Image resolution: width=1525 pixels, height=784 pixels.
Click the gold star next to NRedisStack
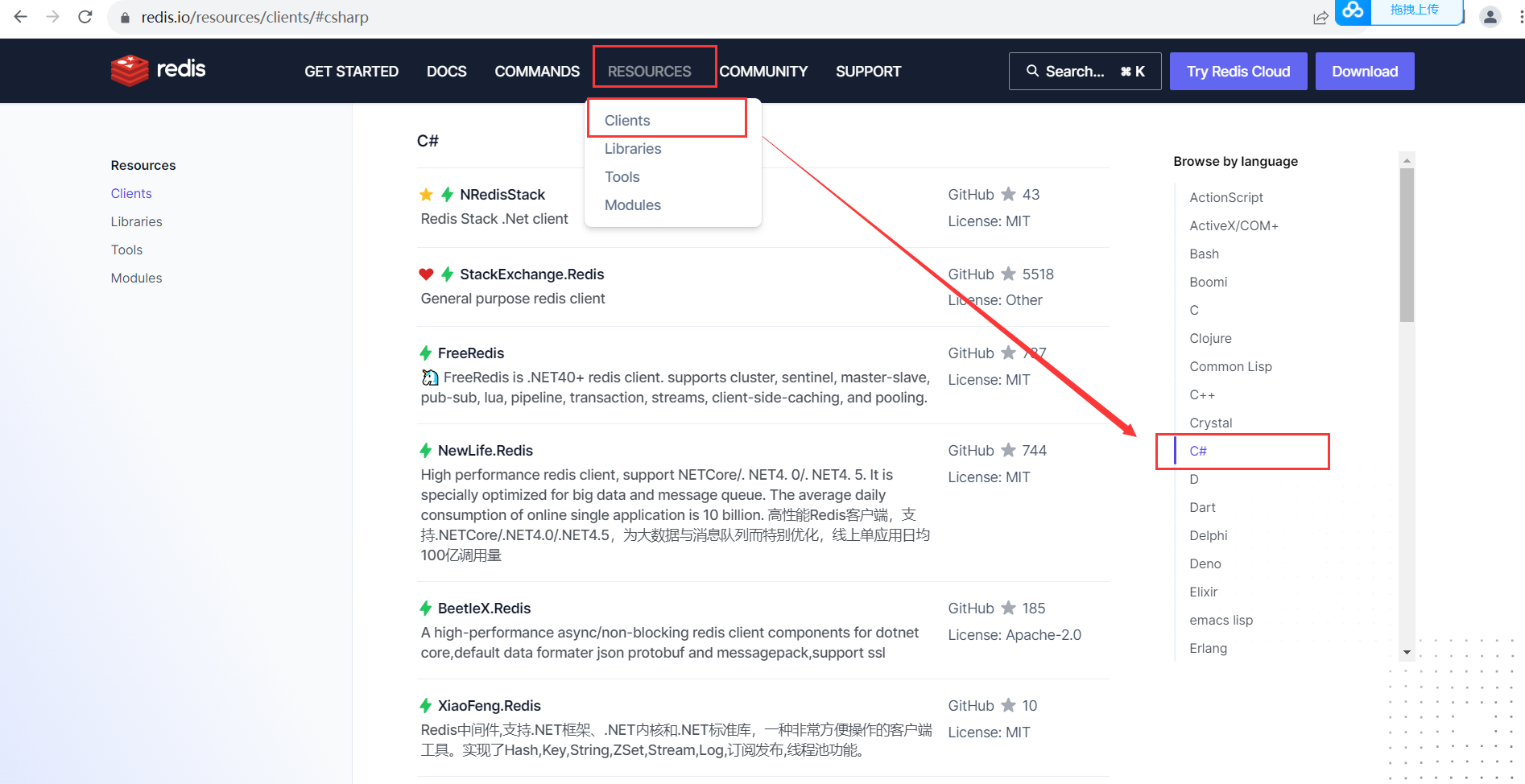pos(426,195)
